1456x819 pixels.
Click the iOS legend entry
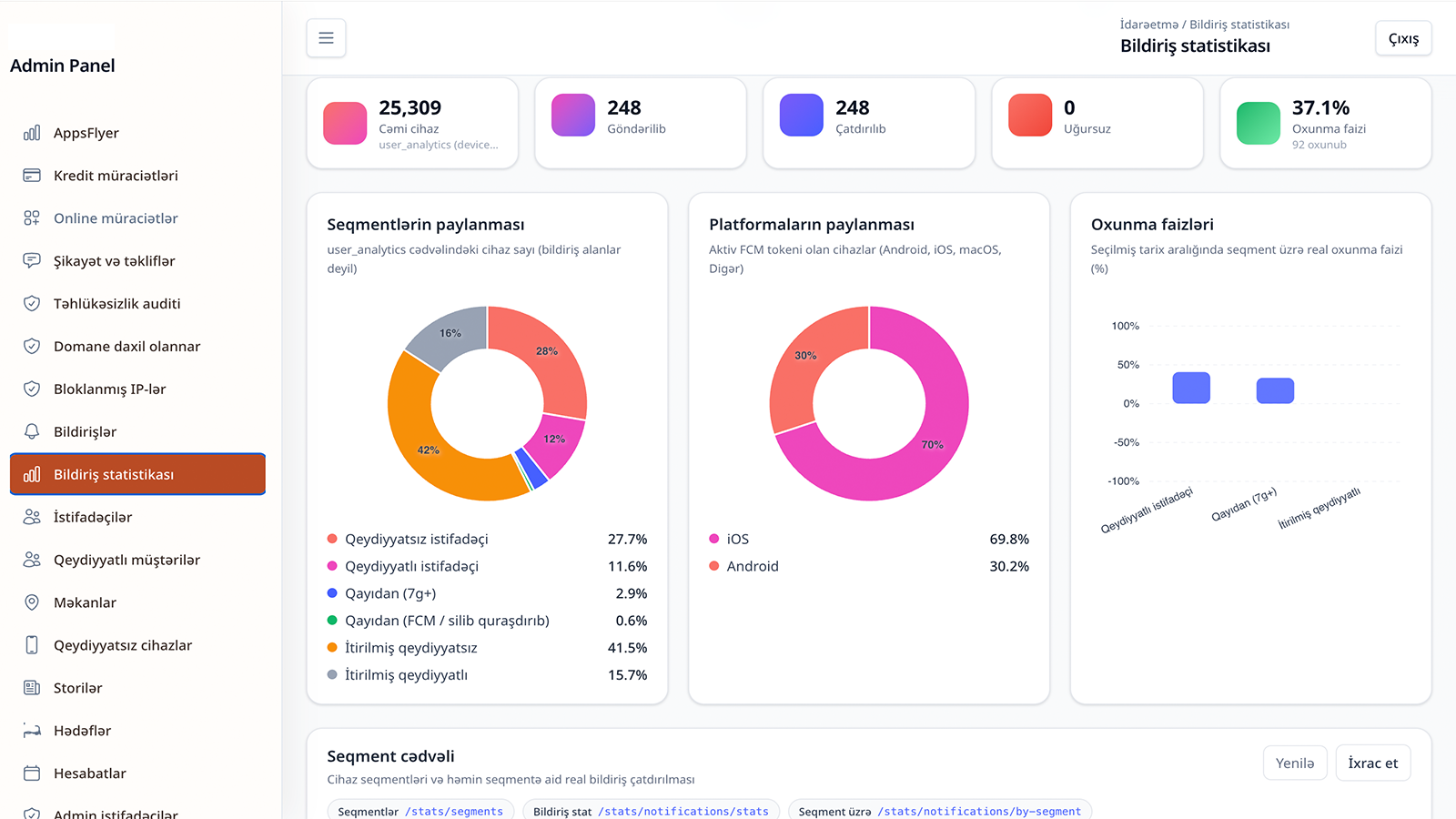tap(869, 539)
